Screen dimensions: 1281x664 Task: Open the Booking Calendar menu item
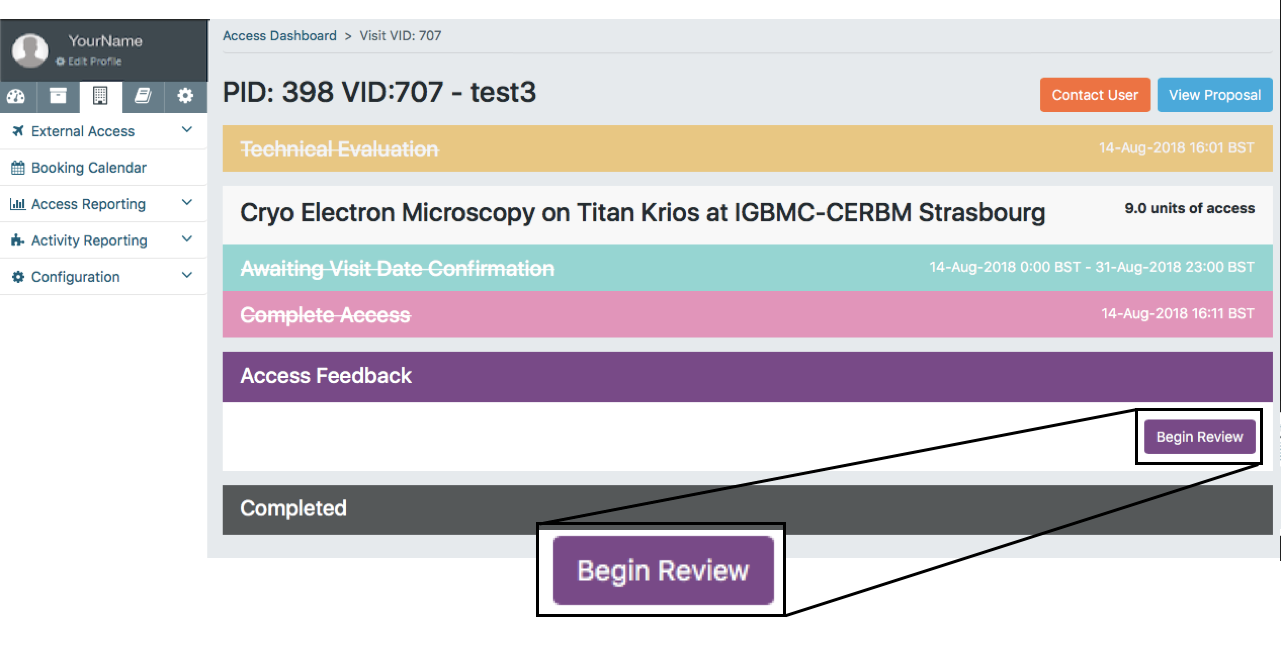[89, 168]
